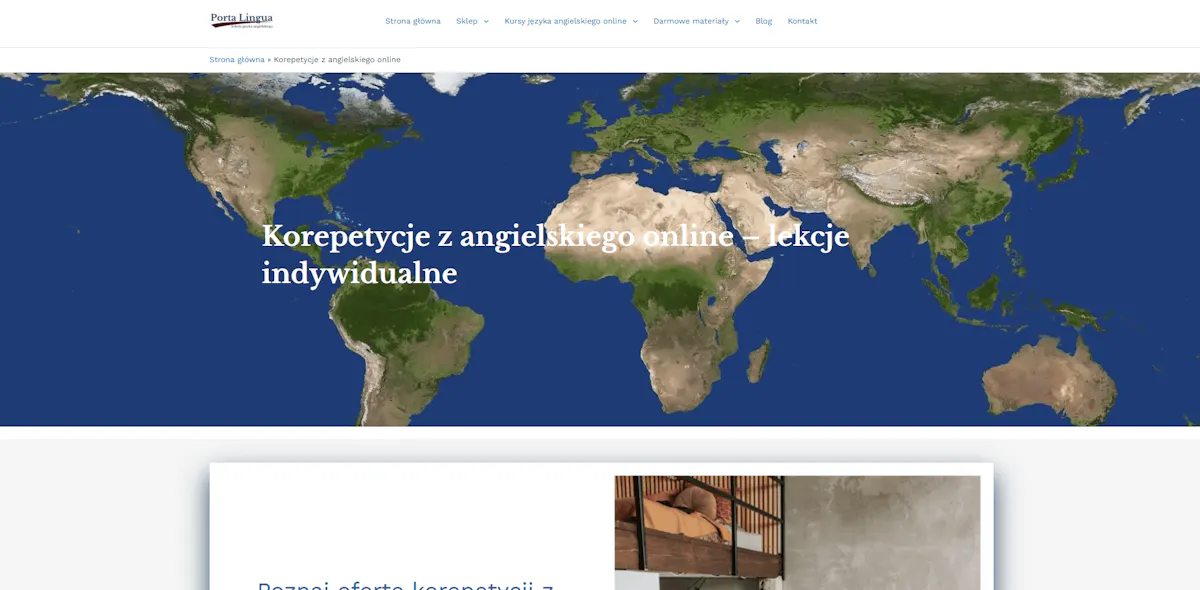Open the Kontakt page
The width and height of the screenshot is (1200, 590).
point(802,21)
